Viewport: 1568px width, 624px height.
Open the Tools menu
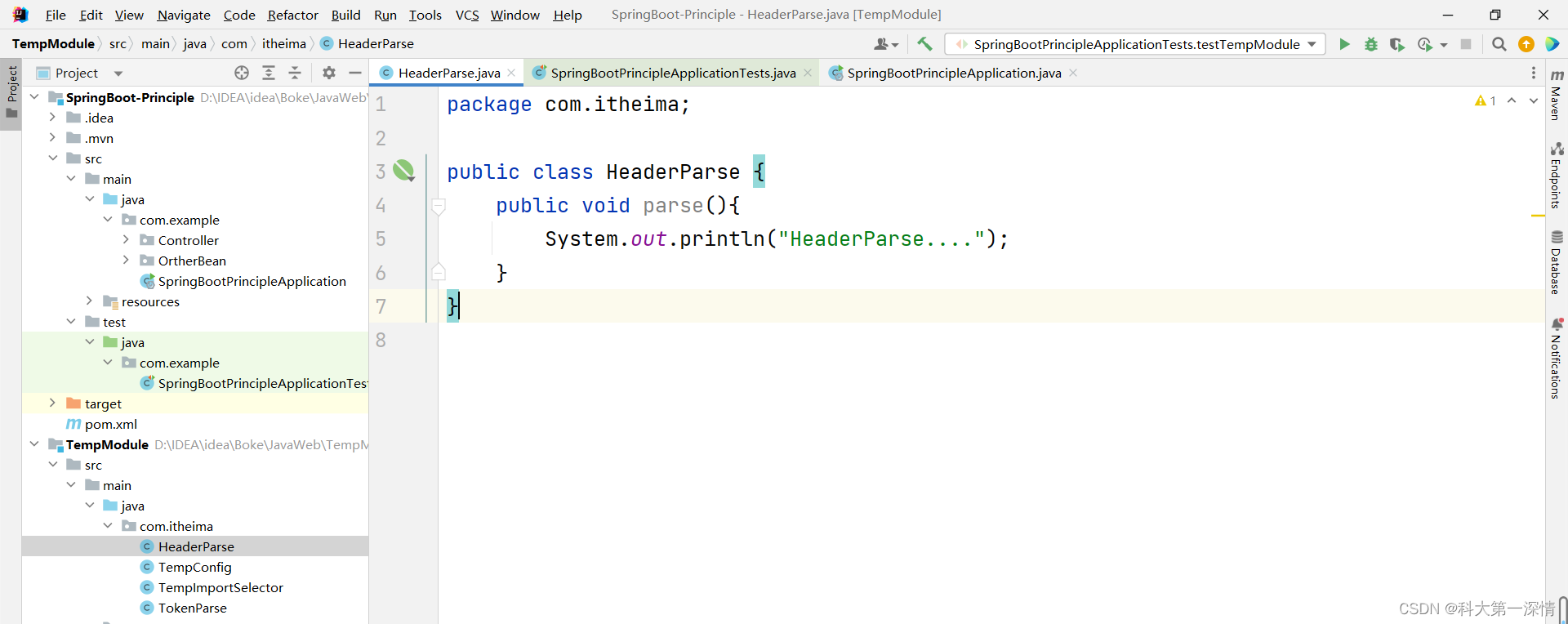point(425,15)
